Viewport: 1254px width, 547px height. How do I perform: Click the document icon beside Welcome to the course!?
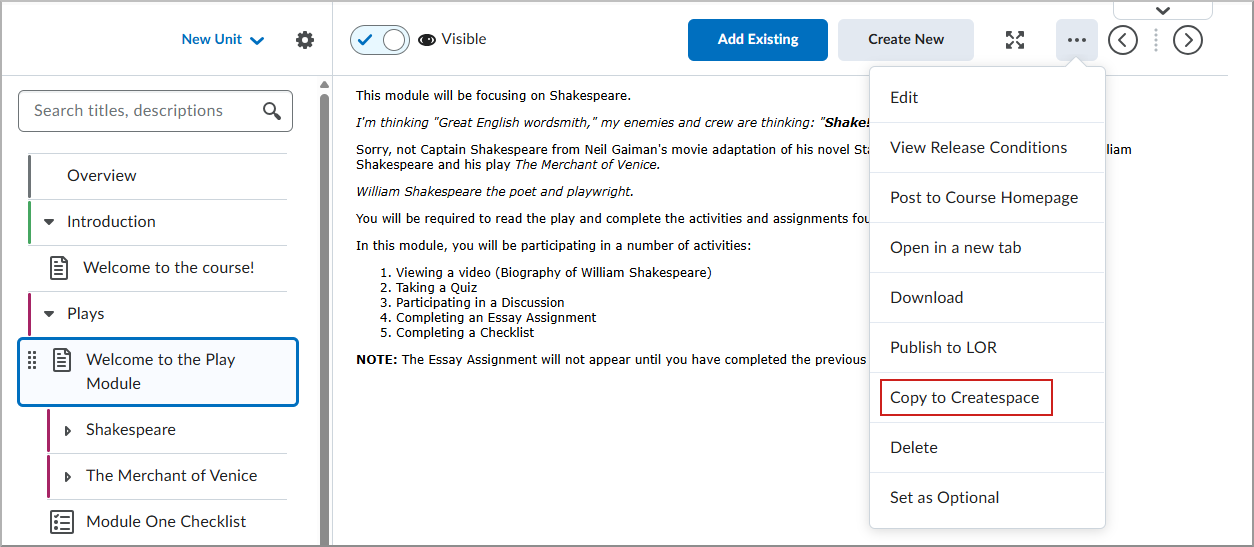tap(59, 268)
